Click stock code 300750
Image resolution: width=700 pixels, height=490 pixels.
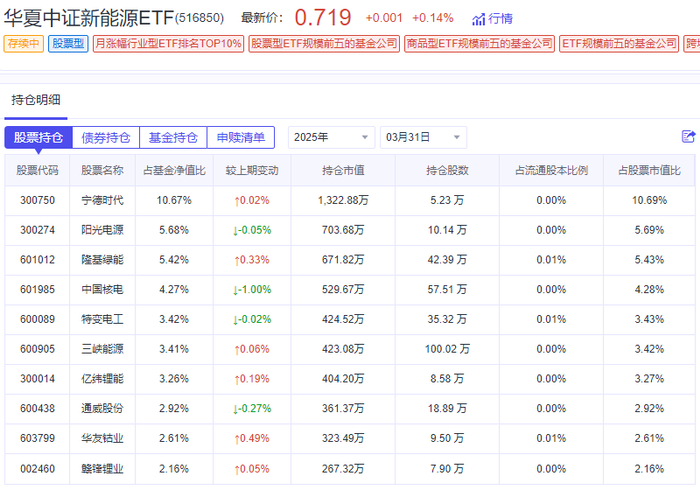click(x=38, y=200)
